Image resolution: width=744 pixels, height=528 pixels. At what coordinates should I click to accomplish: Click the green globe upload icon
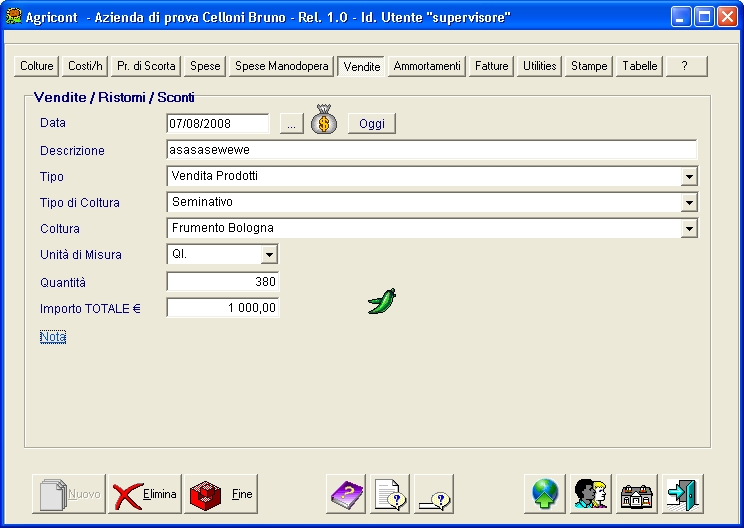click(544, 493)
